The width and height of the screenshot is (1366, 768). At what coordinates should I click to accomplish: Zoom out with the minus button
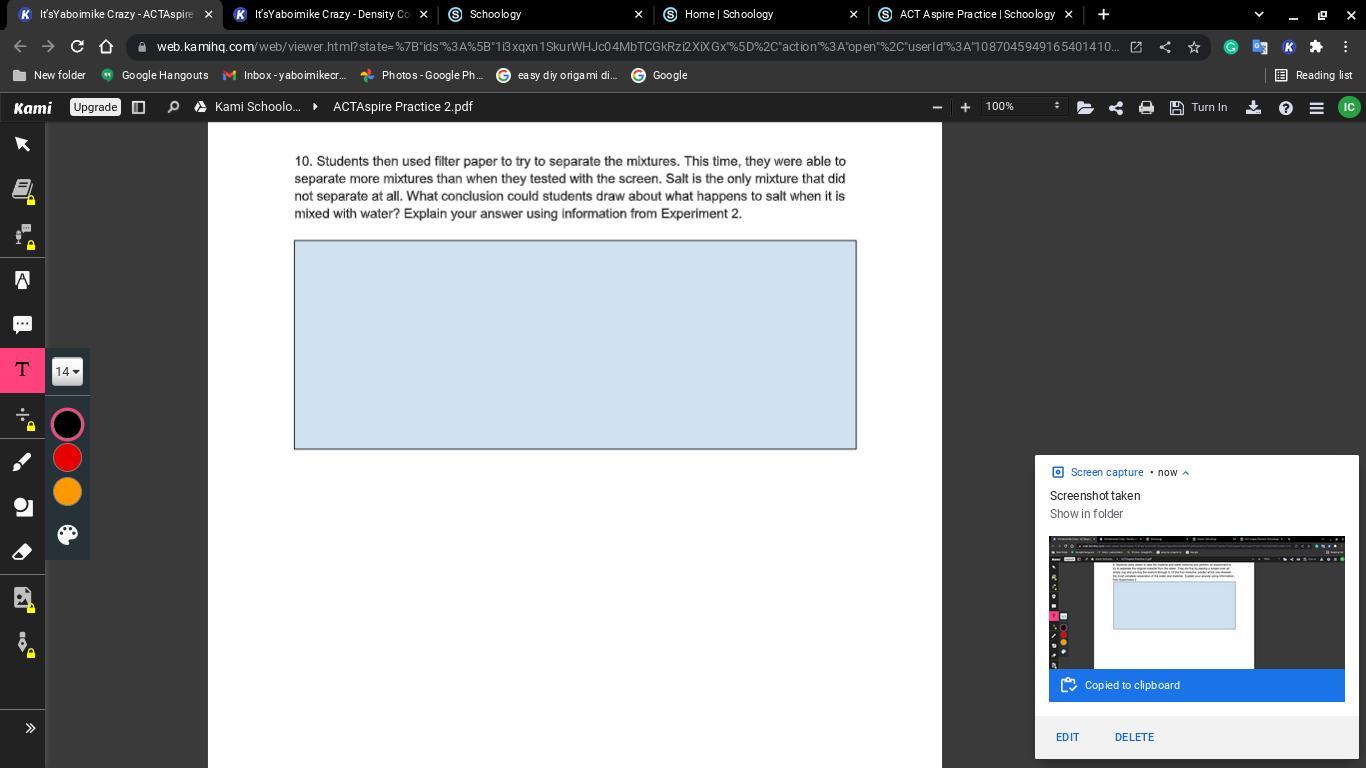937,107
